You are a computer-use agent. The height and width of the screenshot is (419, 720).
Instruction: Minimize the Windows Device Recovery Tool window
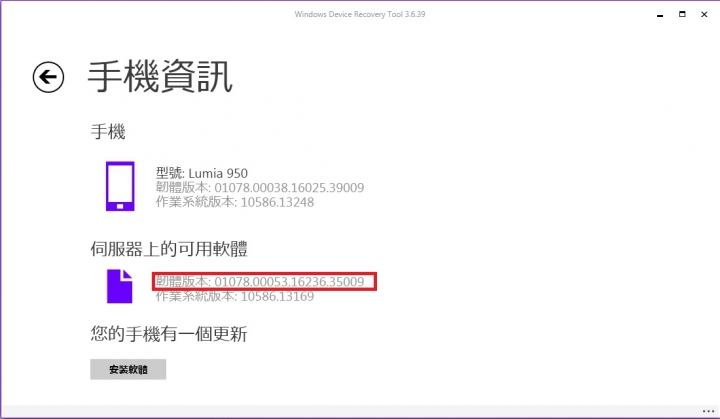click(660, 15)
